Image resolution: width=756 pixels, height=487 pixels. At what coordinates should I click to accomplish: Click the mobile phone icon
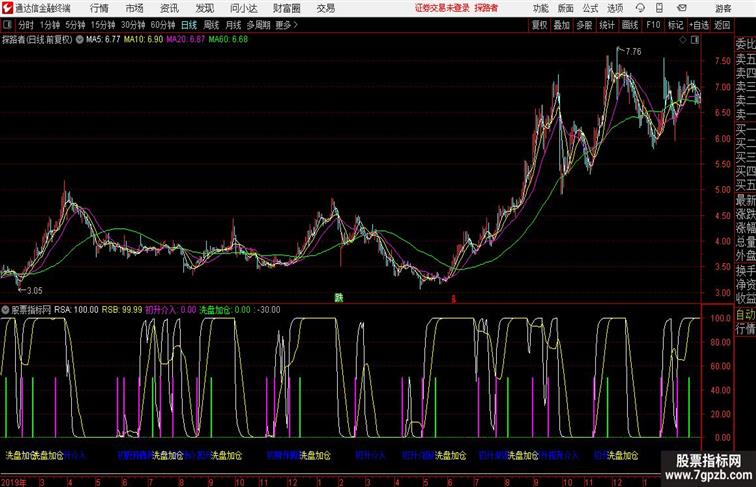pyautogui.click(x=659, y=8)
